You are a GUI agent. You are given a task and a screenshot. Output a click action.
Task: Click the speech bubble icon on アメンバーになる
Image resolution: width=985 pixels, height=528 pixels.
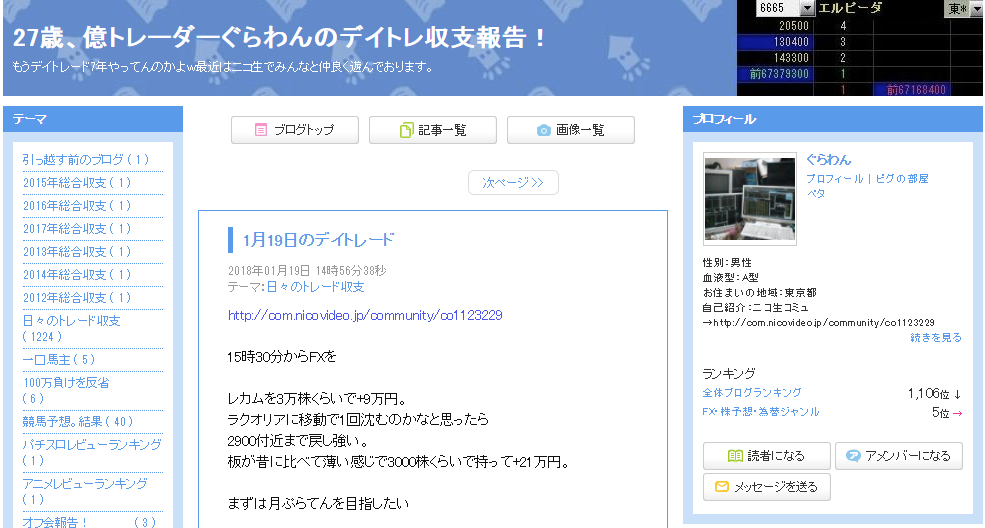(853, 456)
